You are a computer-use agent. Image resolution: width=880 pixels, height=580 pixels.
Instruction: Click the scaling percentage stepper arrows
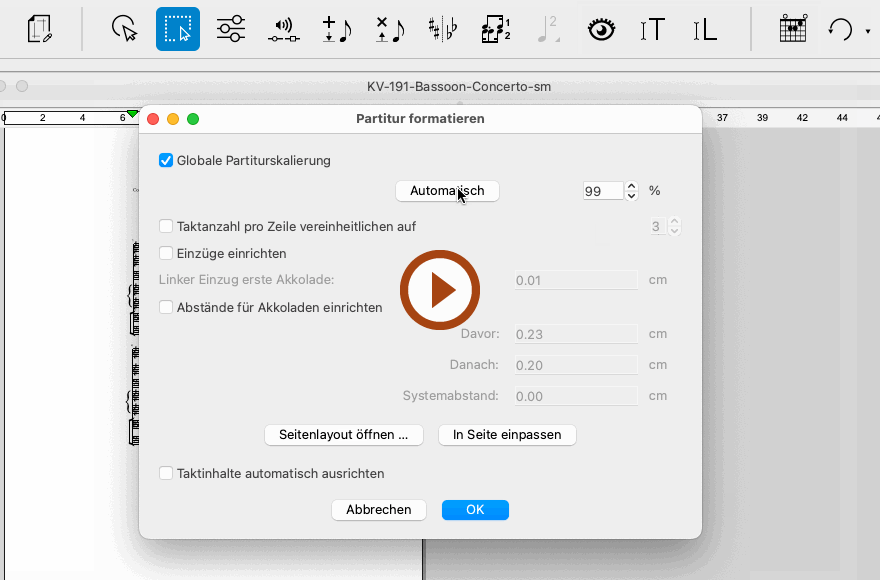pos(631,190)
